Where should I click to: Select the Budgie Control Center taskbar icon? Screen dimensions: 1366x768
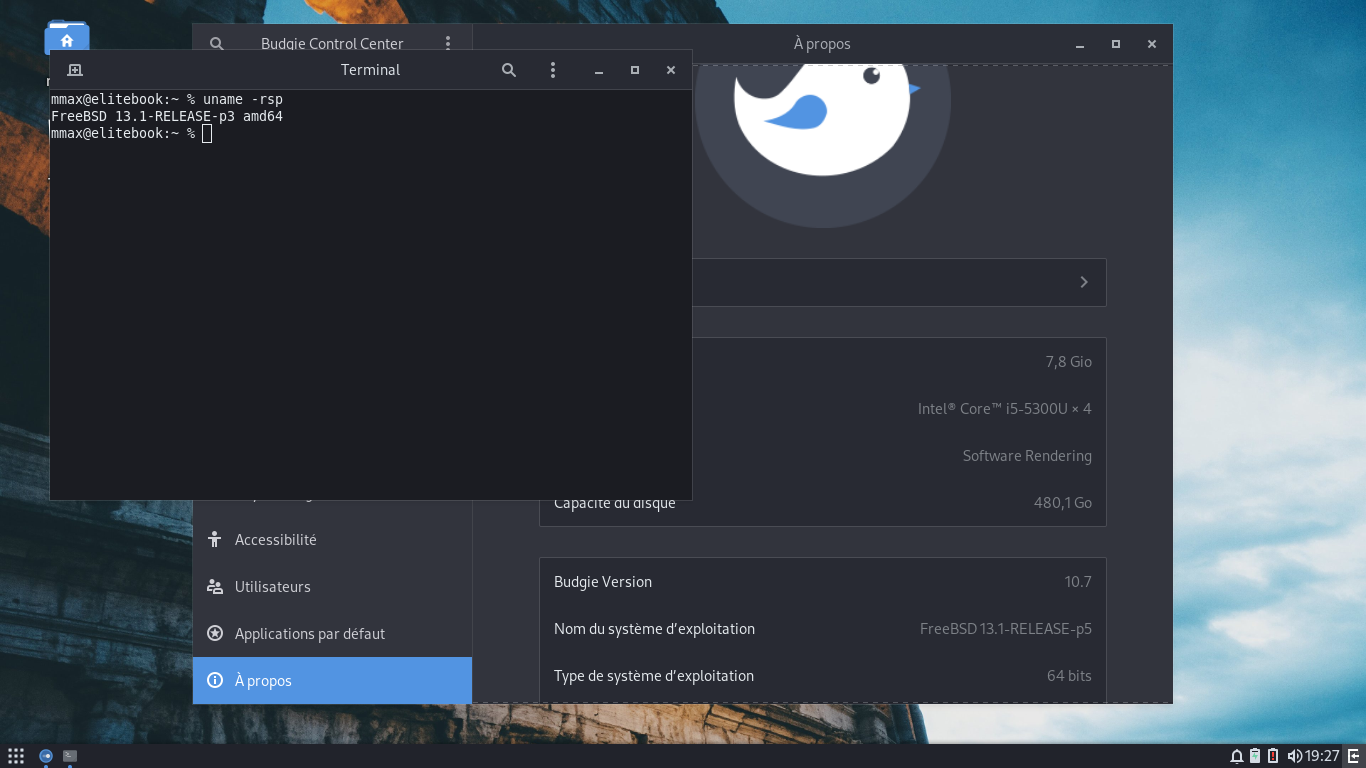click(46, 756)
